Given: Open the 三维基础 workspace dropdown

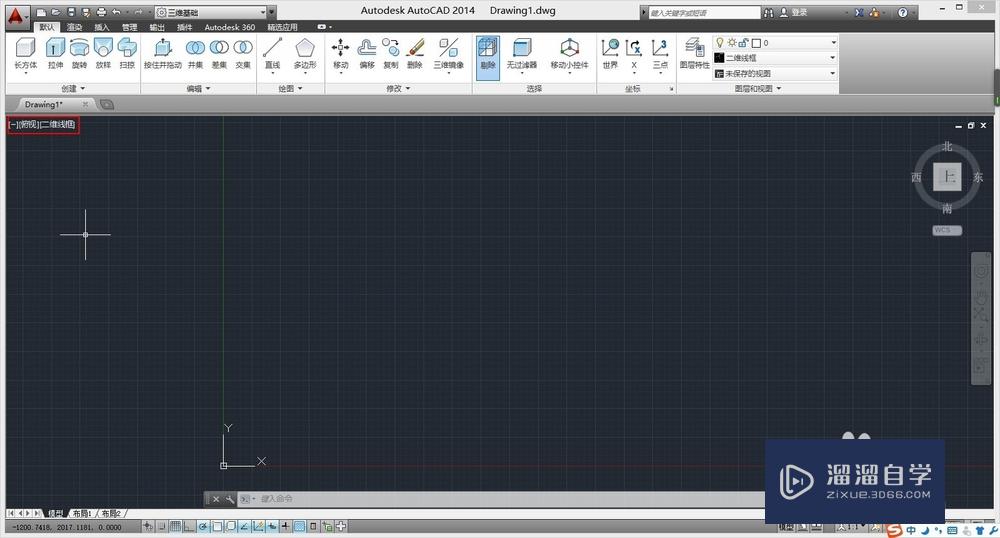Looking at the screenshot, I should coord(210,12).
